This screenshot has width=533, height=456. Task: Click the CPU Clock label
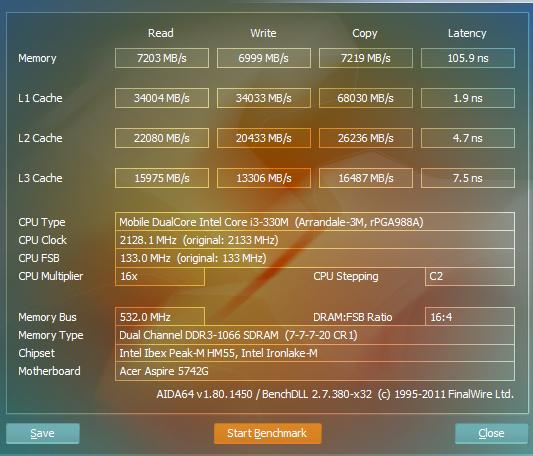tap(42, 240)
